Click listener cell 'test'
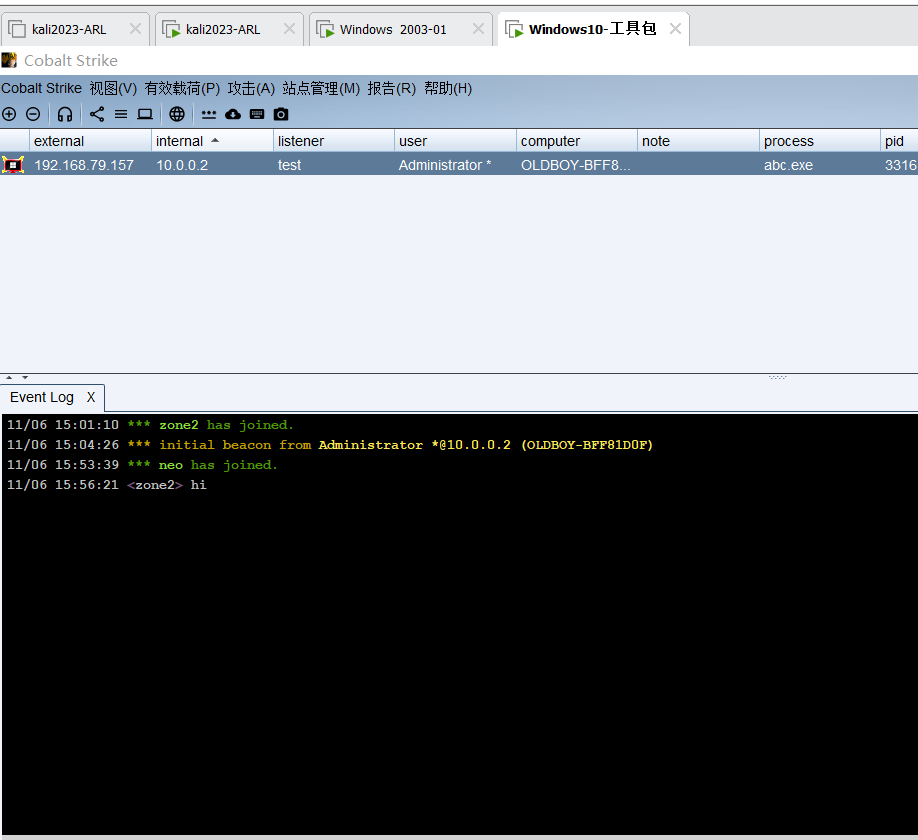 [289, 165]
